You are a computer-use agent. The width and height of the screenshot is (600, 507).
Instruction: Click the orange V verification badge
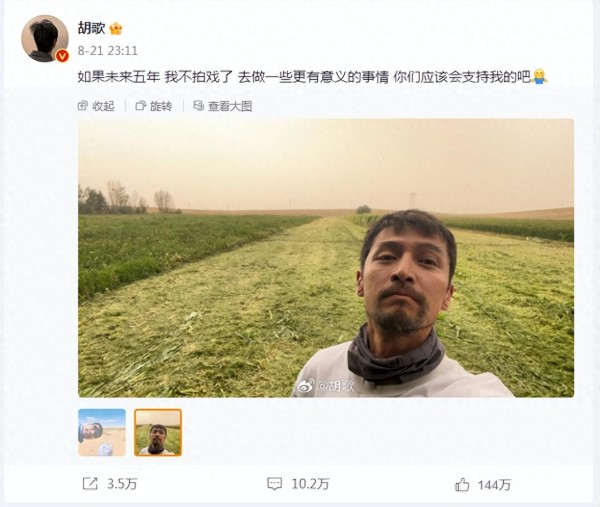coord(62,56)
